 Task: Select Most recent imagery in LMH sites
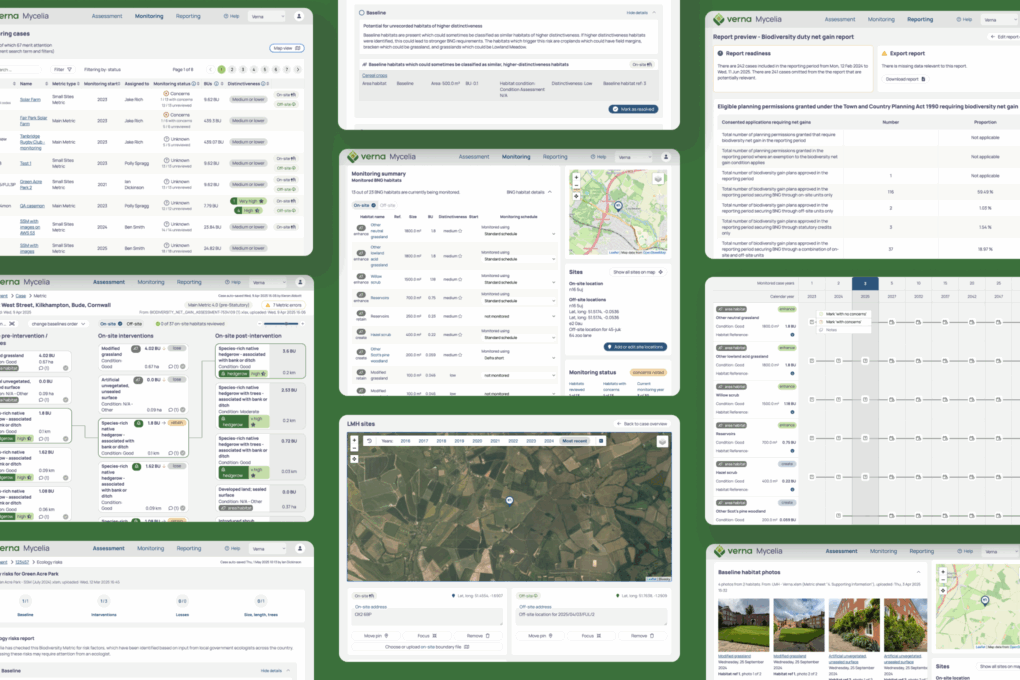coord(575,441)
